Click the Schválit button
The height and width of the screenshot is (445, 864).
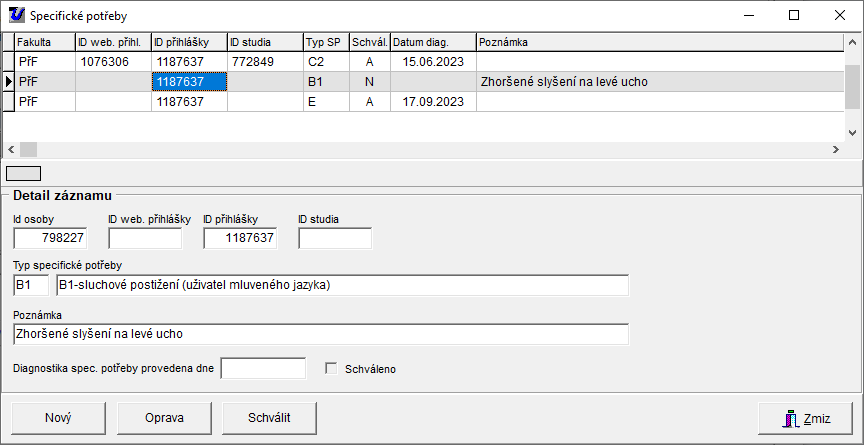tap(269, 418)
